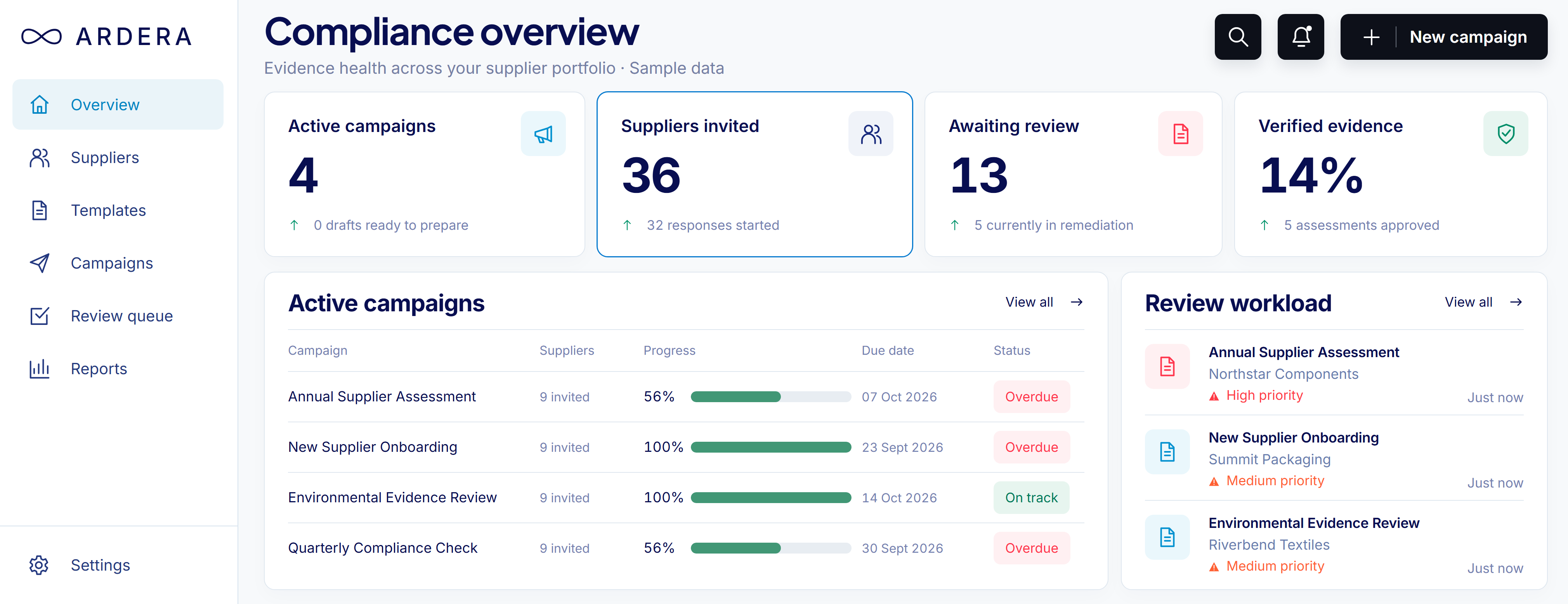Click New Supplier Onboarding progress bar
The width and height of the screenshot is (1568, 604).
pos(770,448)
